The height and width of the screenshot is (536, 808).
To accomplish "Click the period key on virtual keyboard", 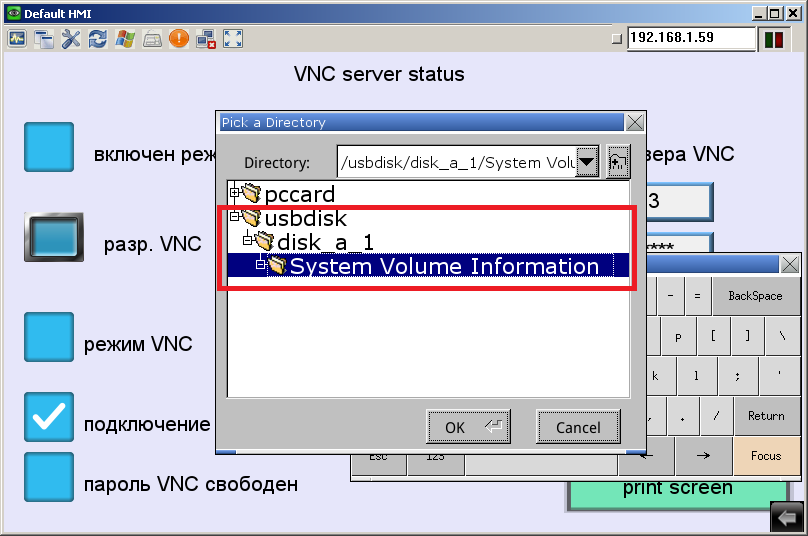I will [683, 416].
